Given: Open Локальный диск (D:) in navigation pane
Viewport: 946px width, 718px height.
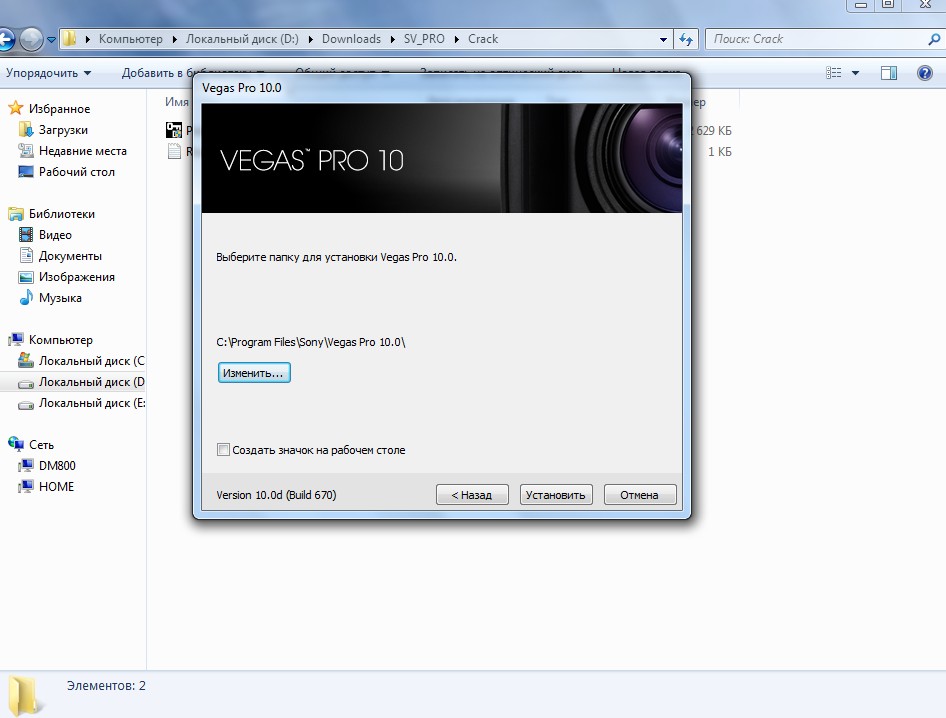Looking at the screenshot, I should pyautogui.click(x=92, y=382).
